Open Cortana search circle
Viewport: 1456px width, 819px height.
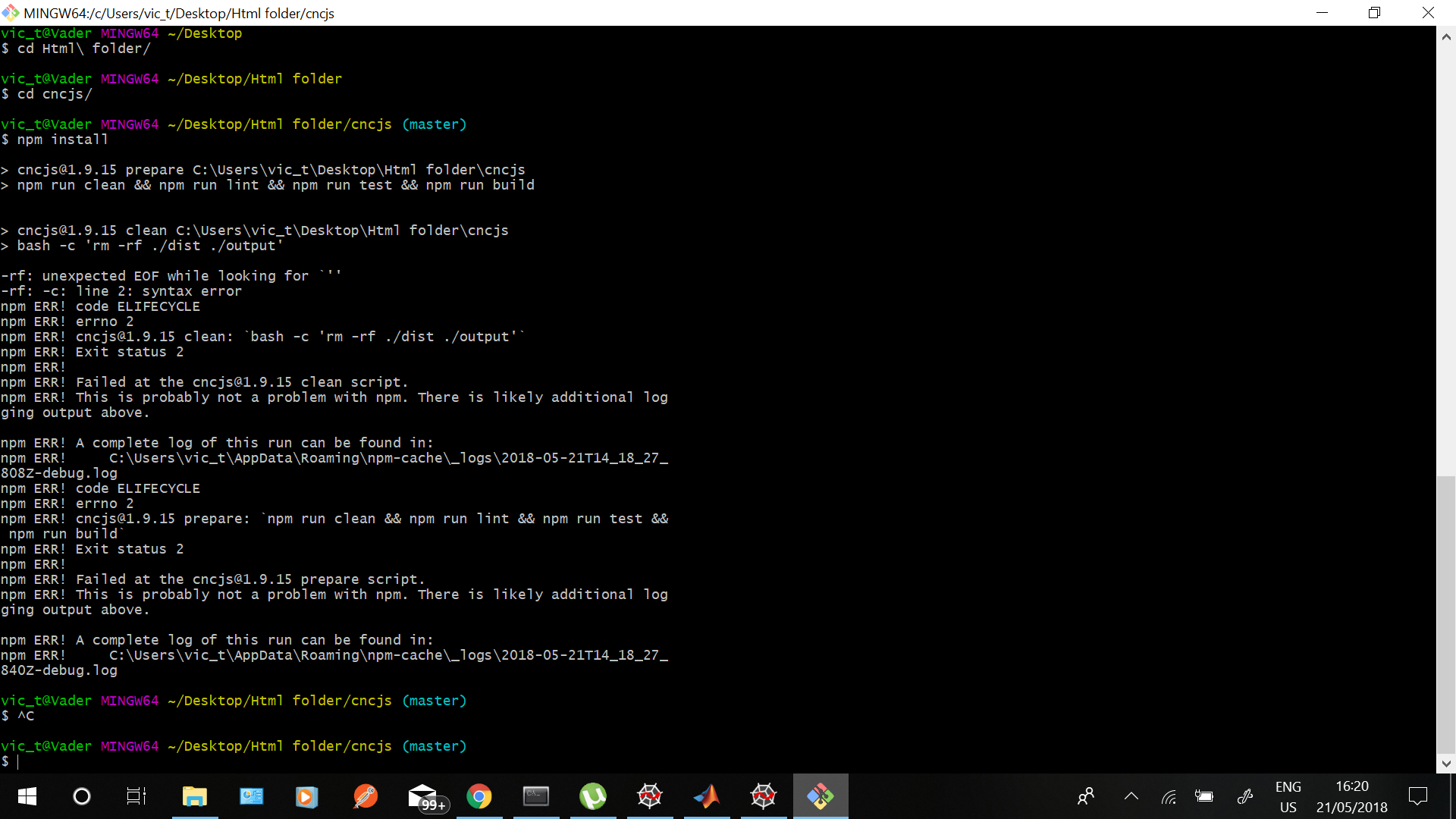tap(82, 796)
